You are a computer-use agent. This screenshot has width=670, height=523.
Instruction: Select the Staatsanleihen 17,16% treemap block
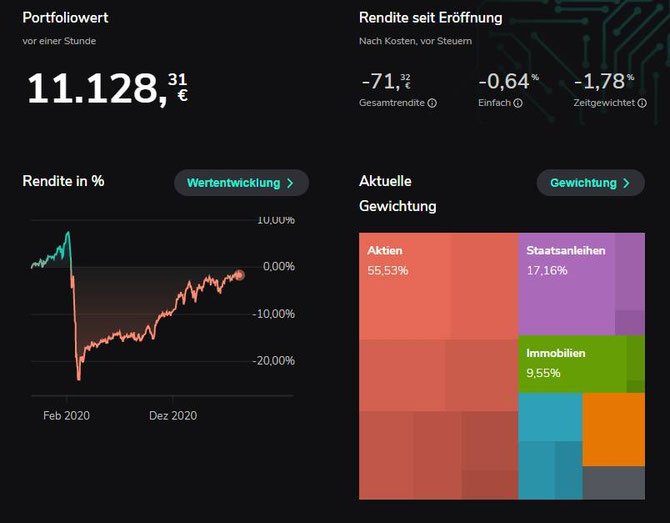point(581,284)
